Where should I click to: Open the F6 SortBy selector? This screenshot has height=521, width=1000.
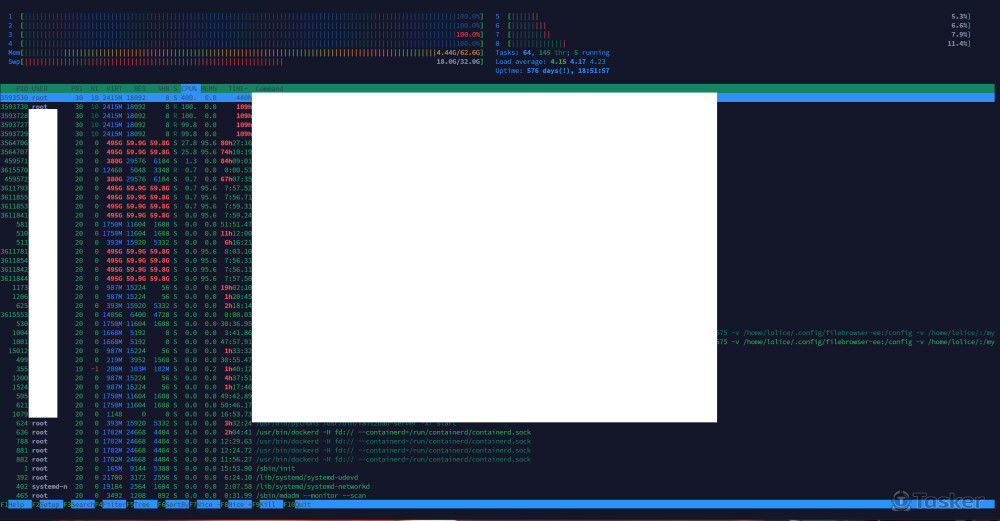point(173,503)
